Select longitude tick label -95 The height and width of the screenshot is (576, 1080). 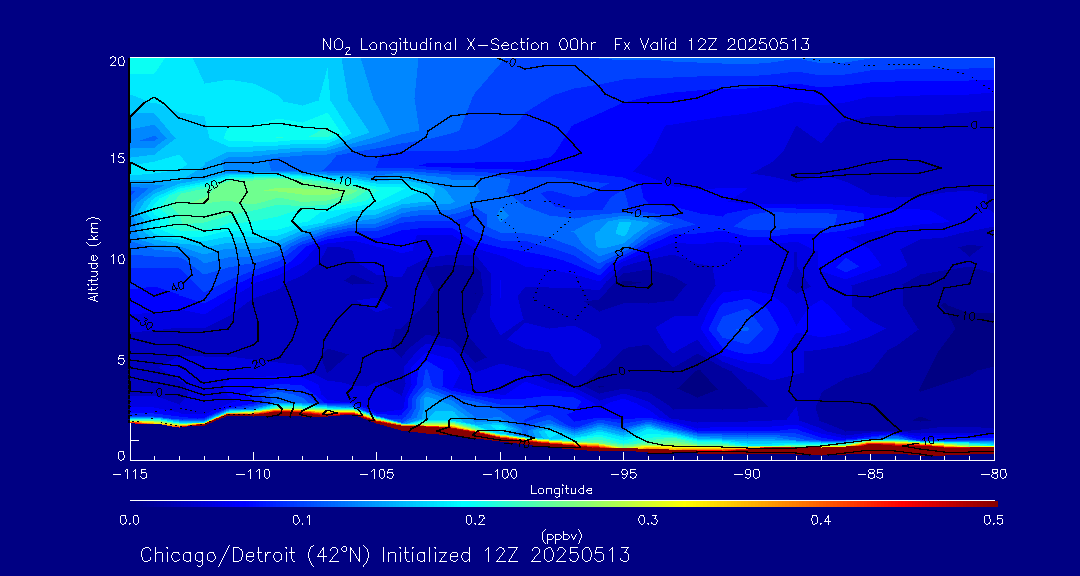(623, 474)
